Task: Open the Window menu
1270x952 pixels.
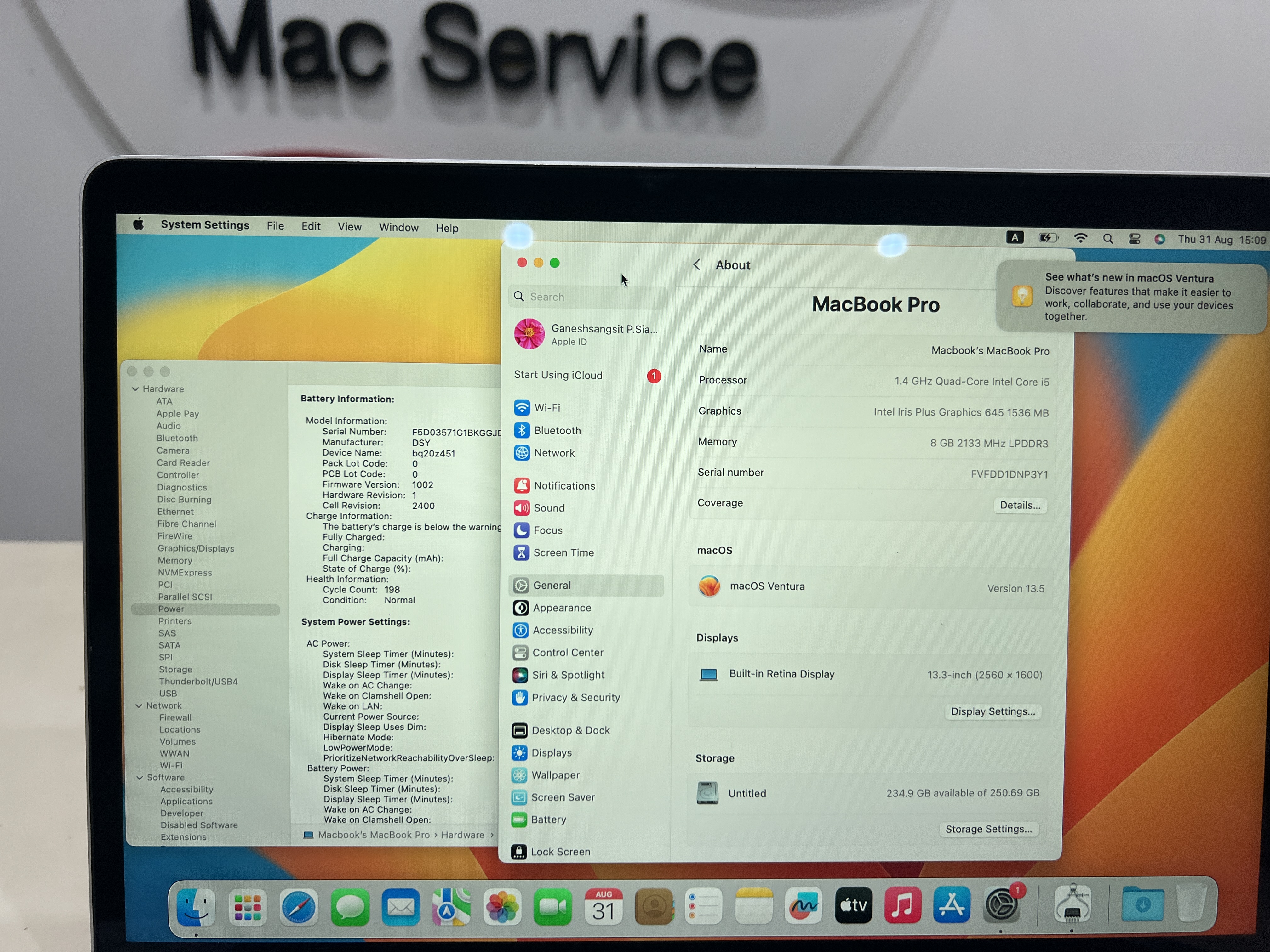Action: (x=398, y=227)
